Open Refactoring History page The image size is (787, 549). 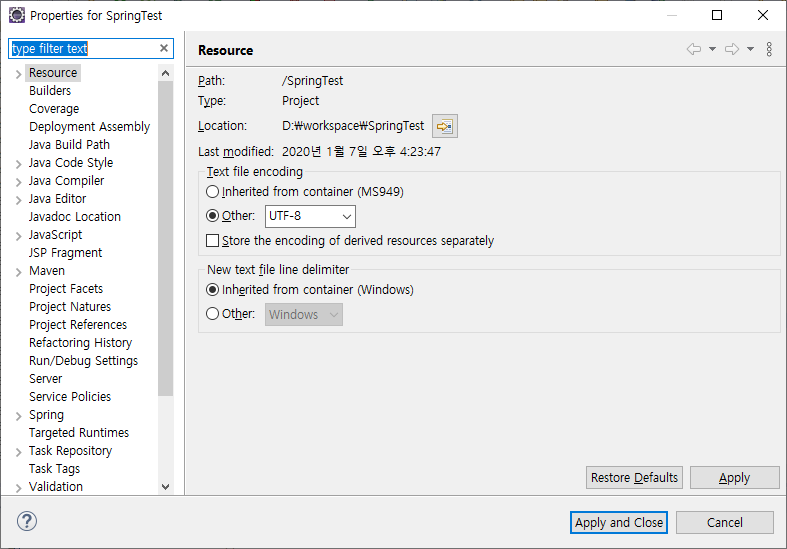point(80,343)
